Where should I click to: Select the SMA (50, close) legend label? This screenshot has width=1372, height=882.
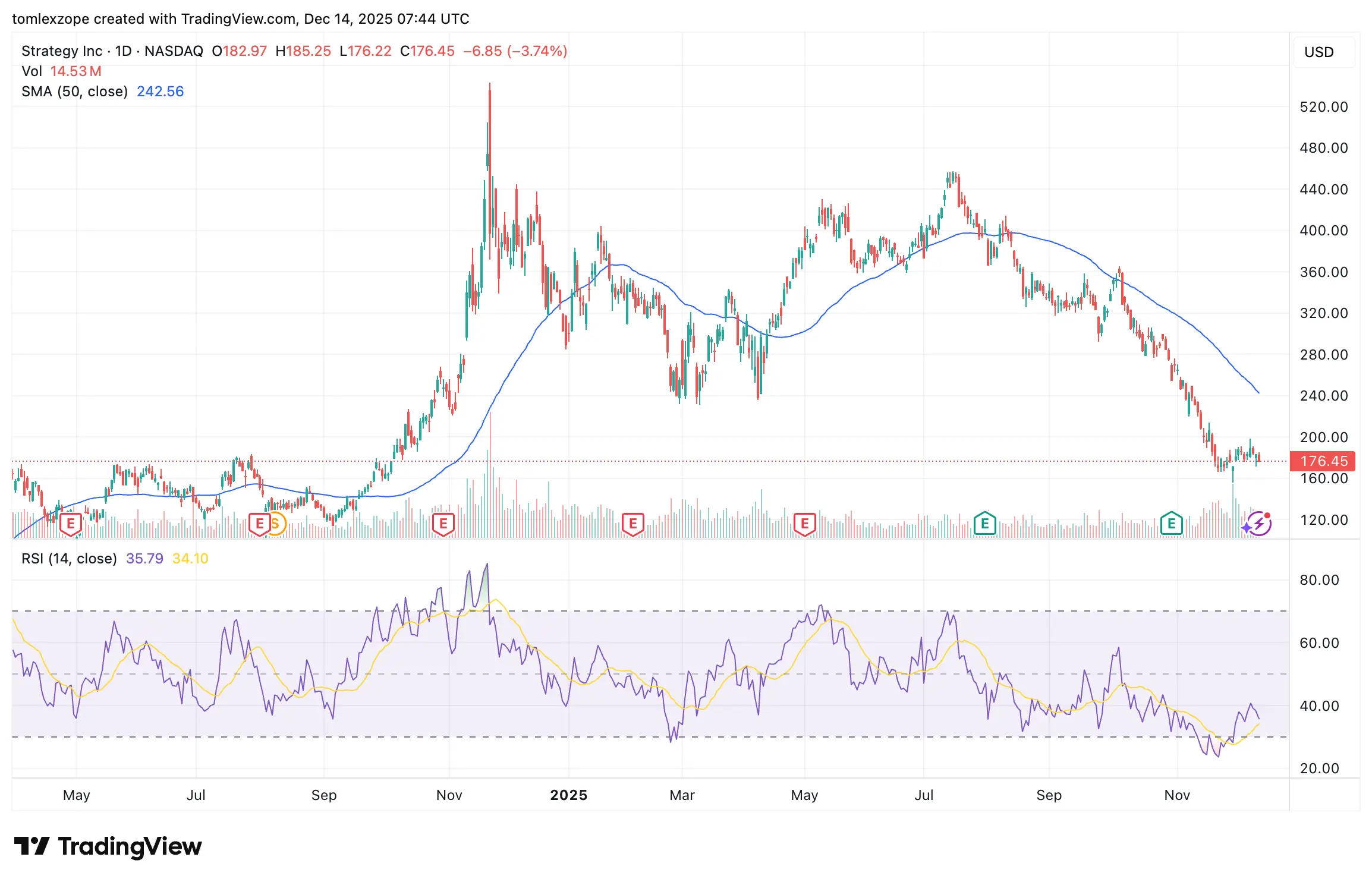pyautogui.click(x=75, y=92)
